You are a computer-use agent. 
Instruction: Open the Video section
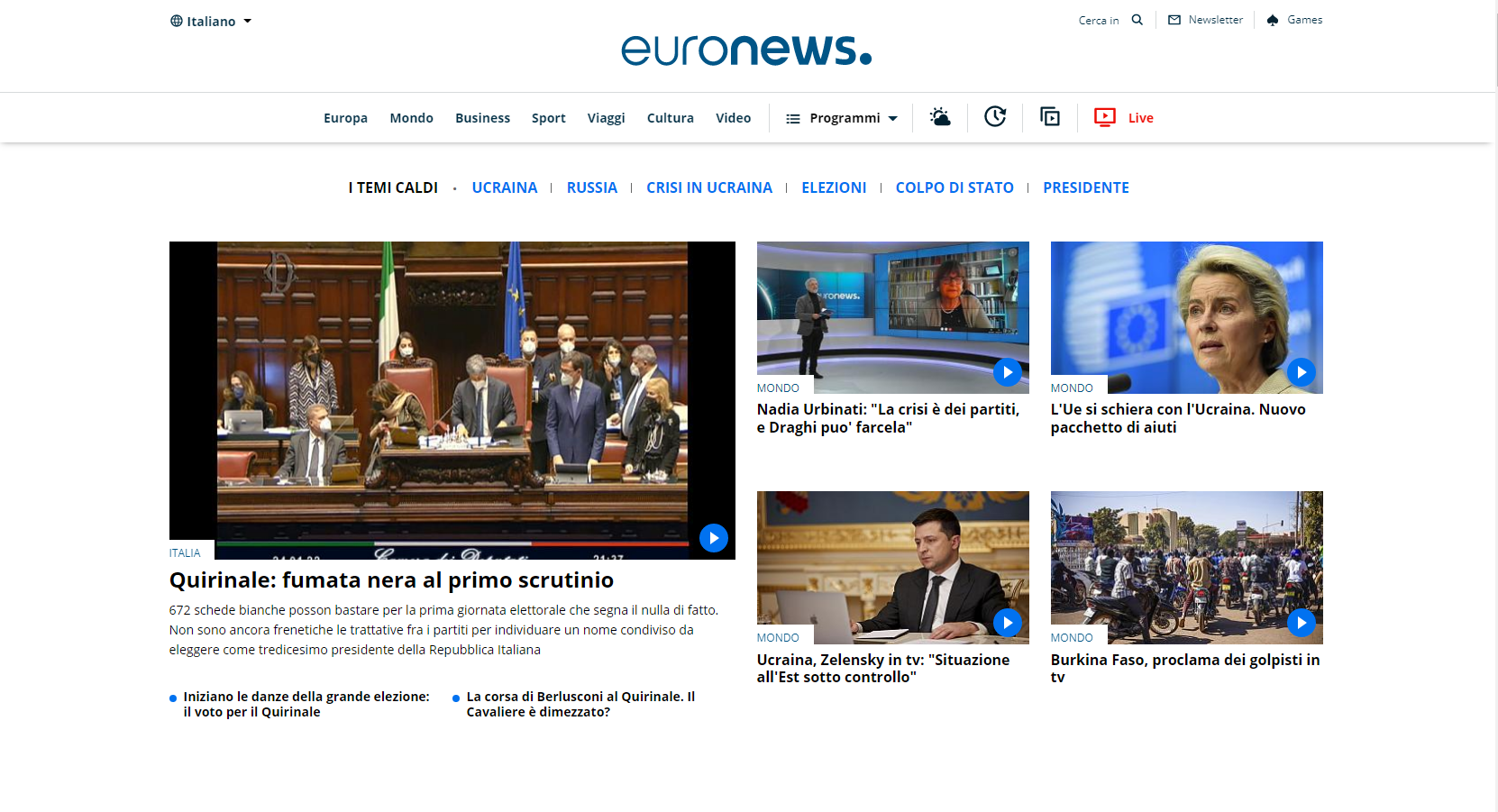pos(734,118)
